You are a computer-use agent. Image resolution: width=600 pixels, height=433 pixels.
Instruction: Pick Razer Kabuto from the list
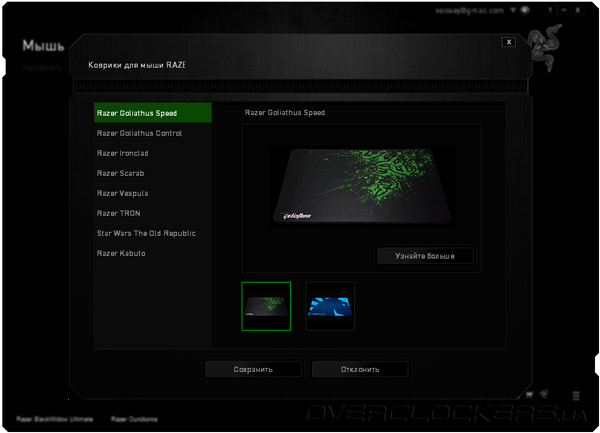153,253
